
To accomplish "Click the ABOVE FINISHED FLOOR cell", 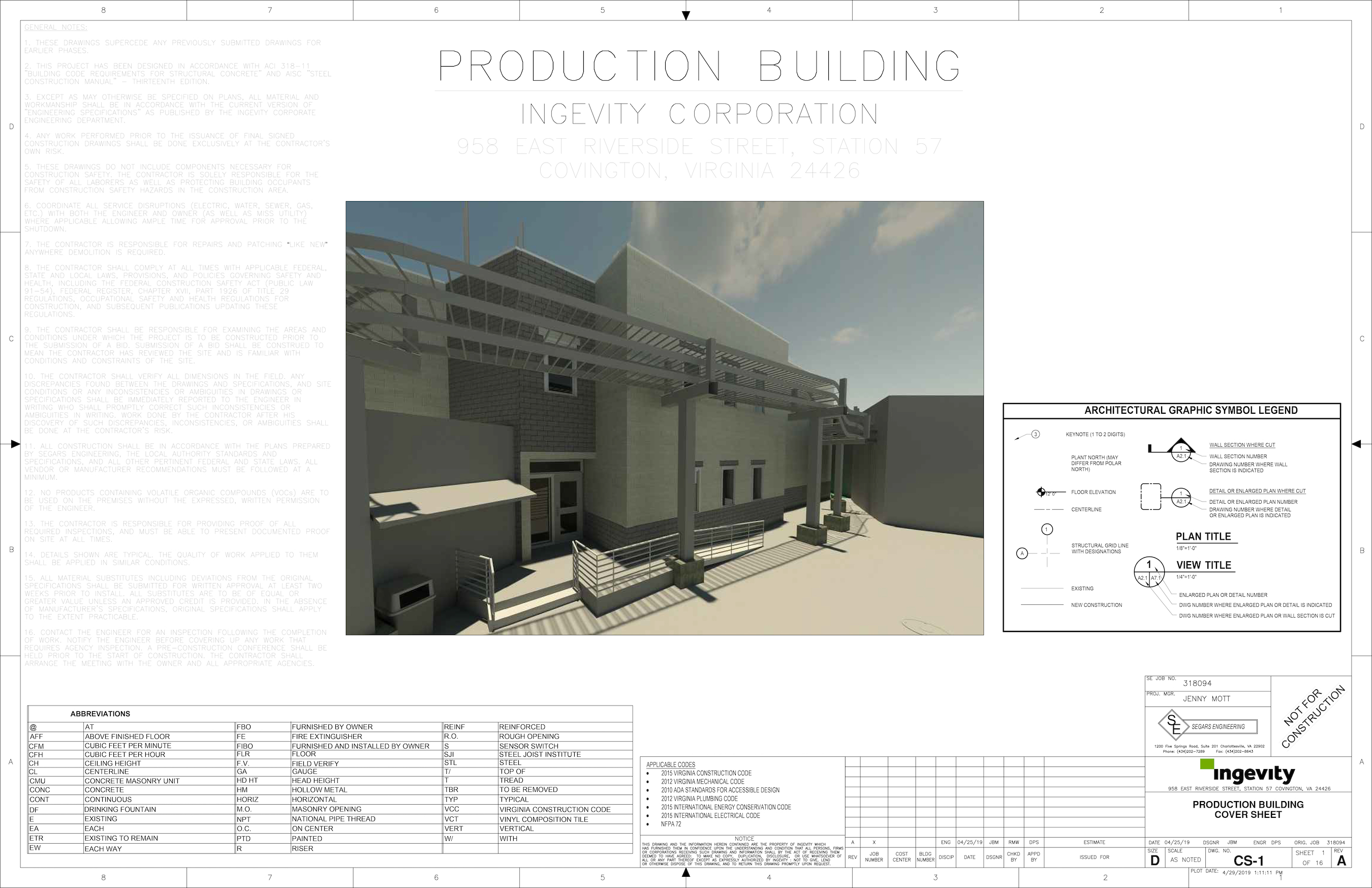I will pyautogui.click(x=159, y=737).
